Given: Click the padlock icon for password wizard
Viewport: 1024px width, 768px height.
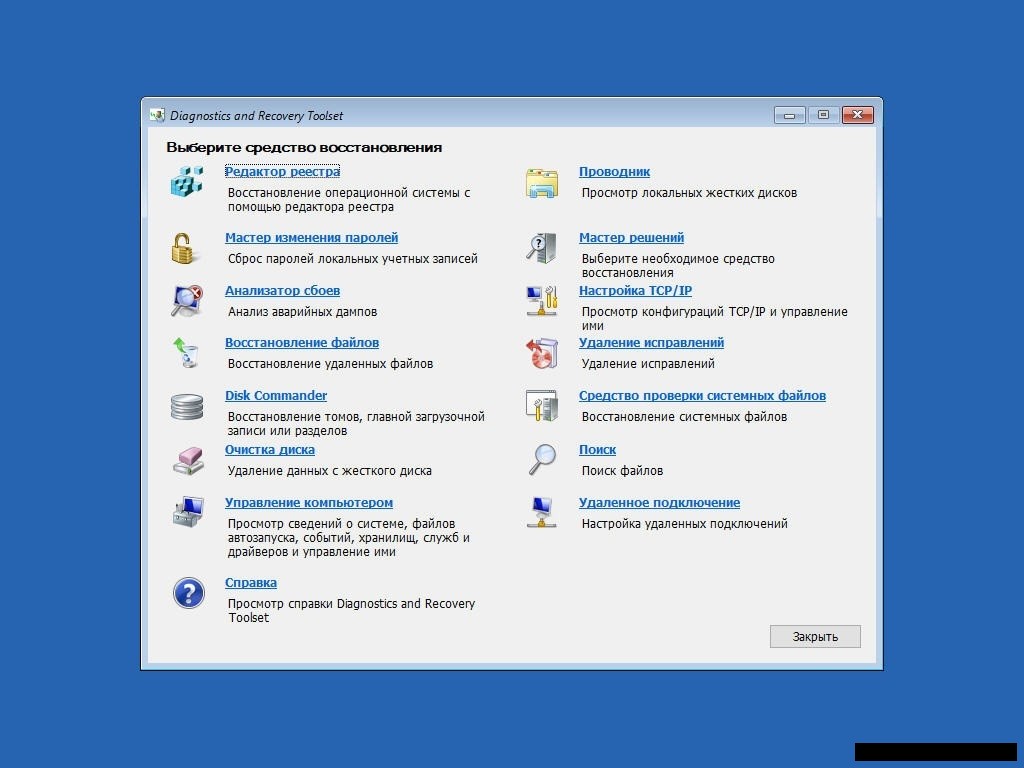Looking at the screenshot, I should (x=183, y=249).
